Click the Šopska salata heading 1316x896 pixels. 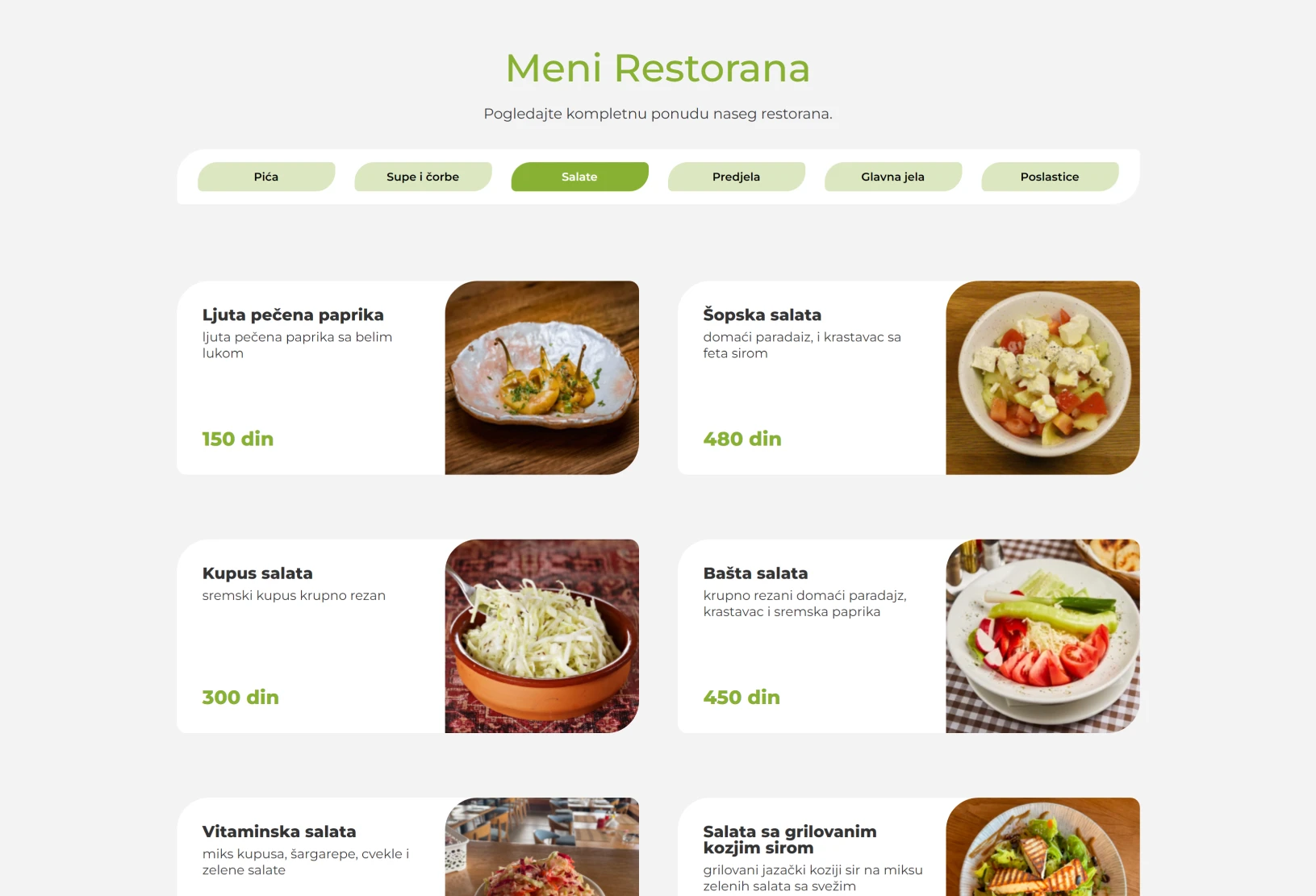coord(762,315)
